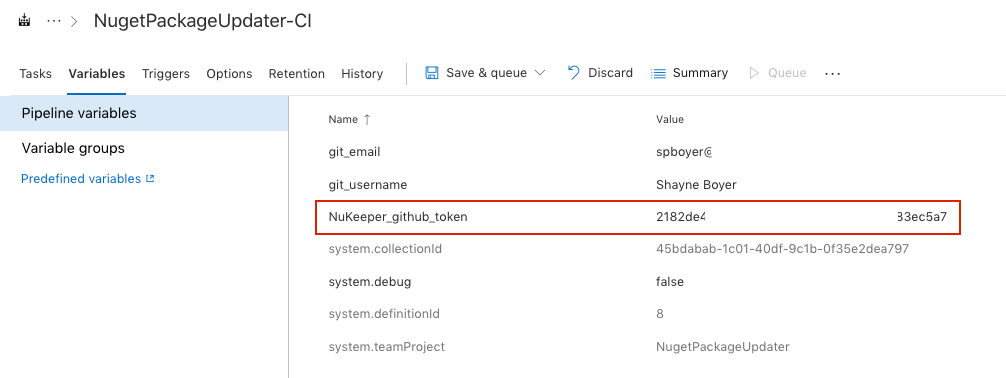Edit the Shayne Boyer value
Viewport: 1006px width, 378px height.
pyautogui.click(x=696, y=185)
